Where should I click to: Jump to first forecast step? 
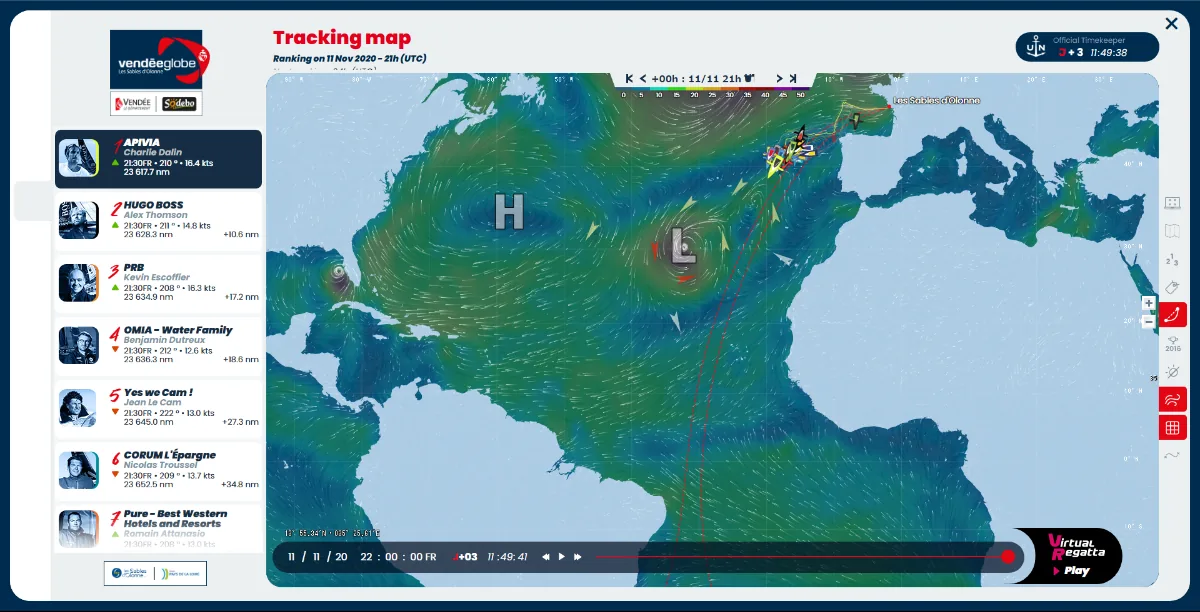click(629, 78)
